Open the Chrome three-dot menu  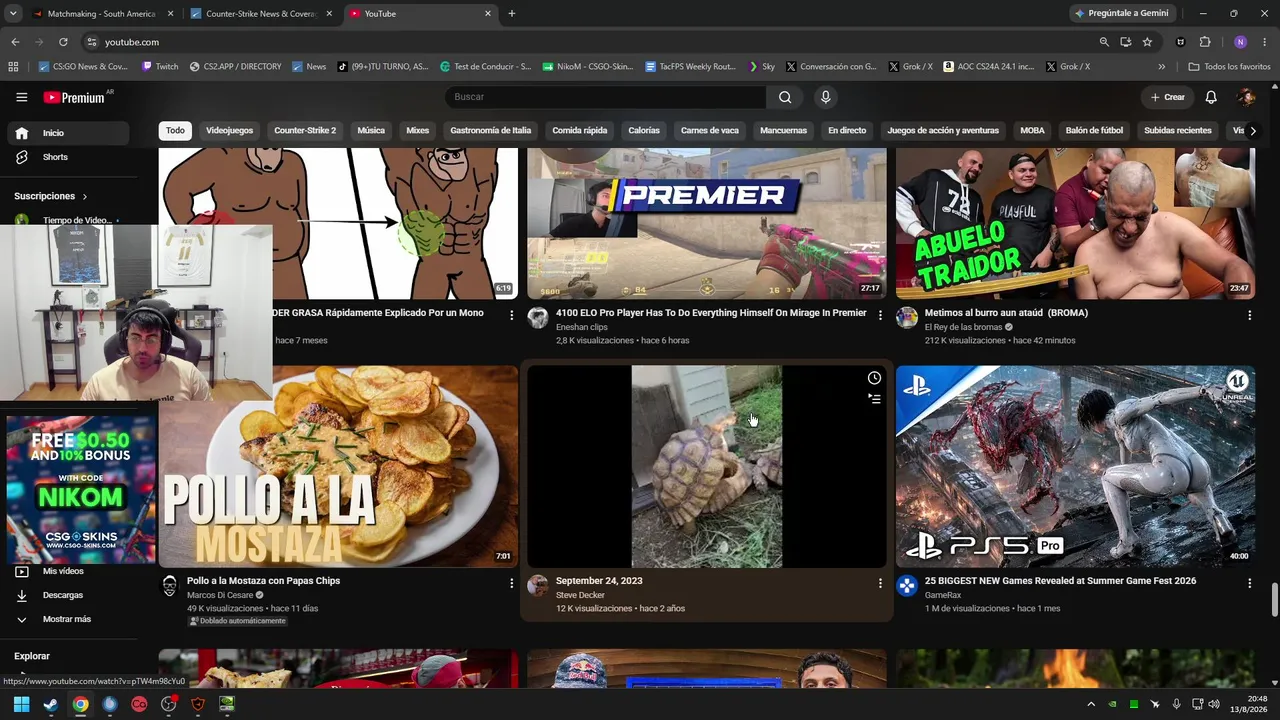tap(1265, 42)
